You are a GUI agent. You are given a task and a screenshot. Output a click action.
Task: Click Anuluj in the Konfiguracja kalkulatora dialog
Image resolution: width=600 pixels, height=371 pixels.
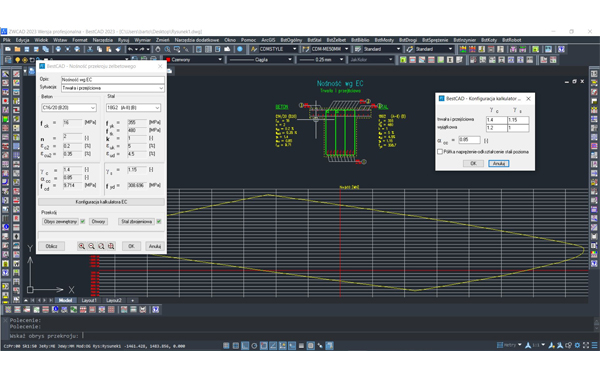point(499,163)
